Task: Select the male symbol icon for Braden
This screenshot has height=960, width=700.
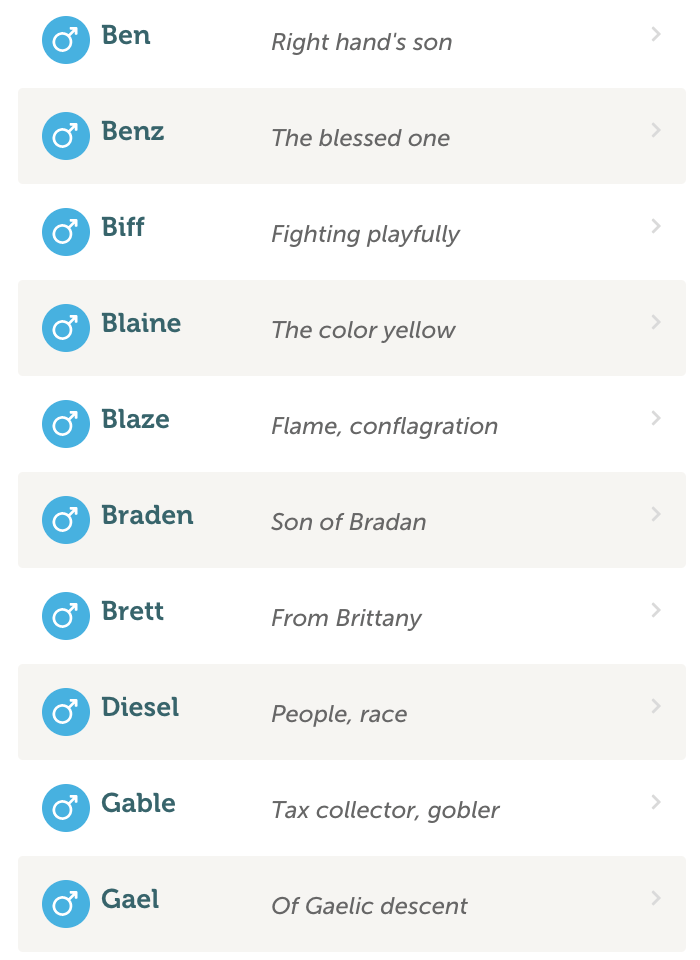Action: coord(66,520)
